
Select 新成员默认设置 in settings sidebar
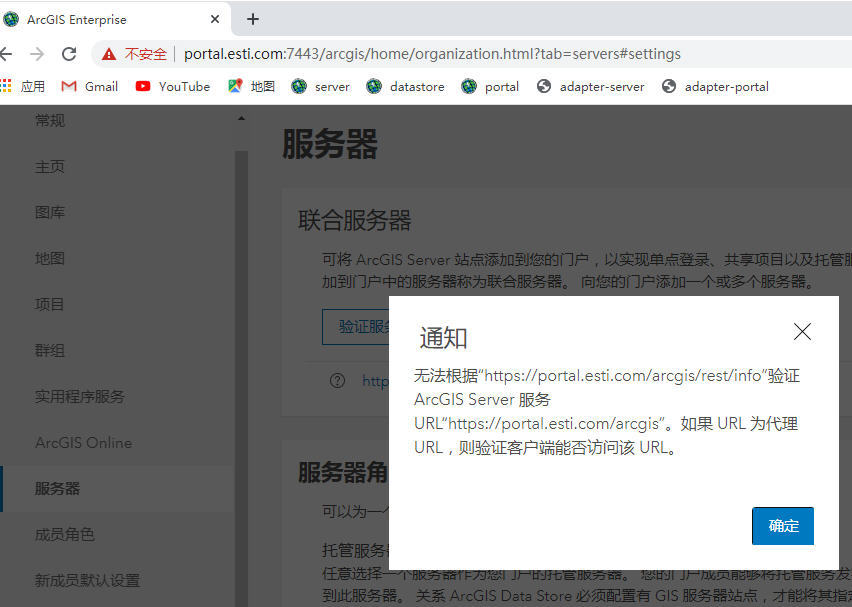(x=87, y=580)
